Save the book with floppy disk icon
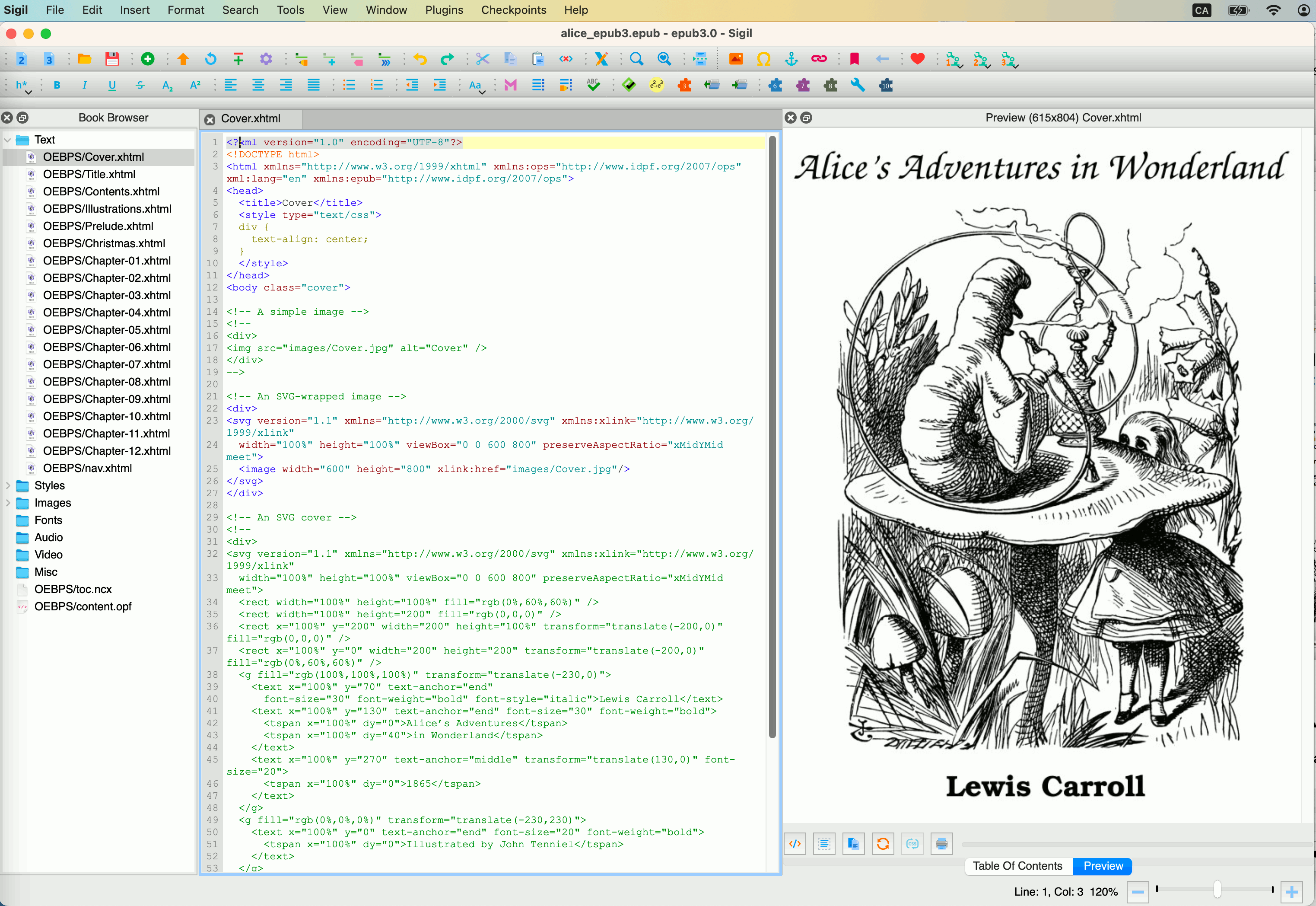Image resolution: width=1316 pixels, height=906 pixels. pos(112,59)
